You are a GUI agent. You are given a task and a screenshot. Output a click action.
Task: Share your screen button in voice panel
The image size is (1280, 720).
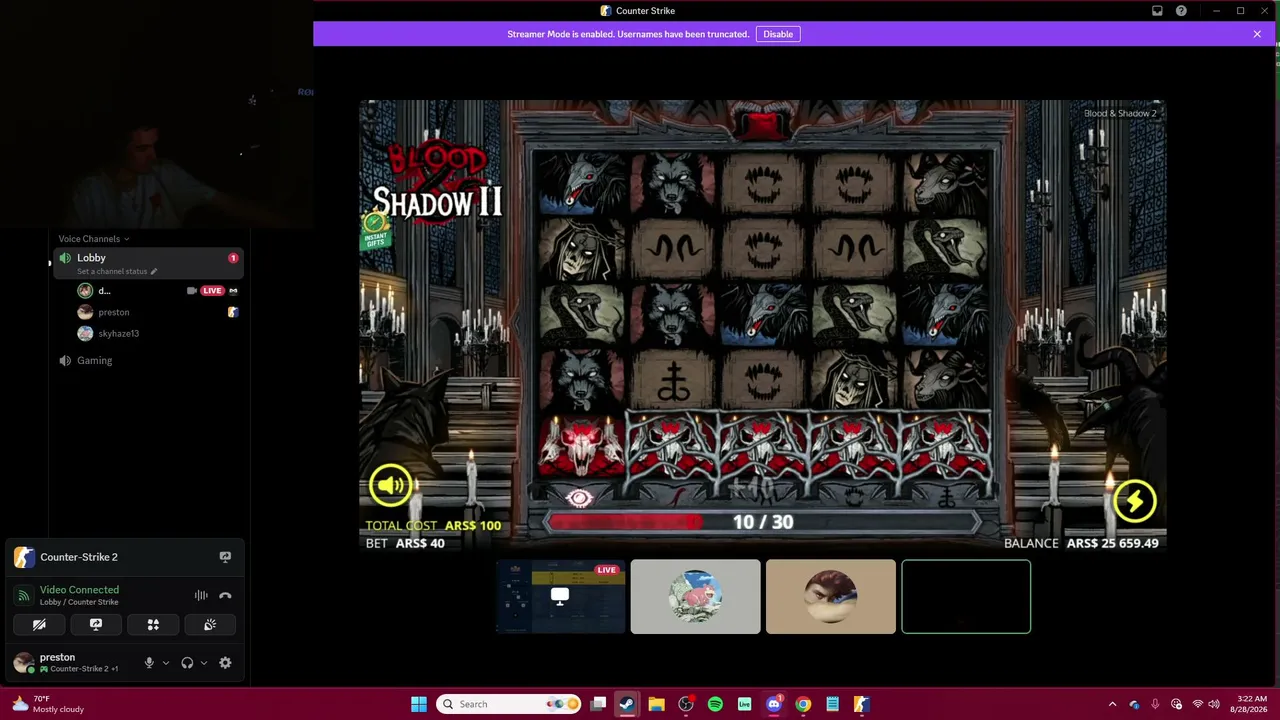pos(96,625)
